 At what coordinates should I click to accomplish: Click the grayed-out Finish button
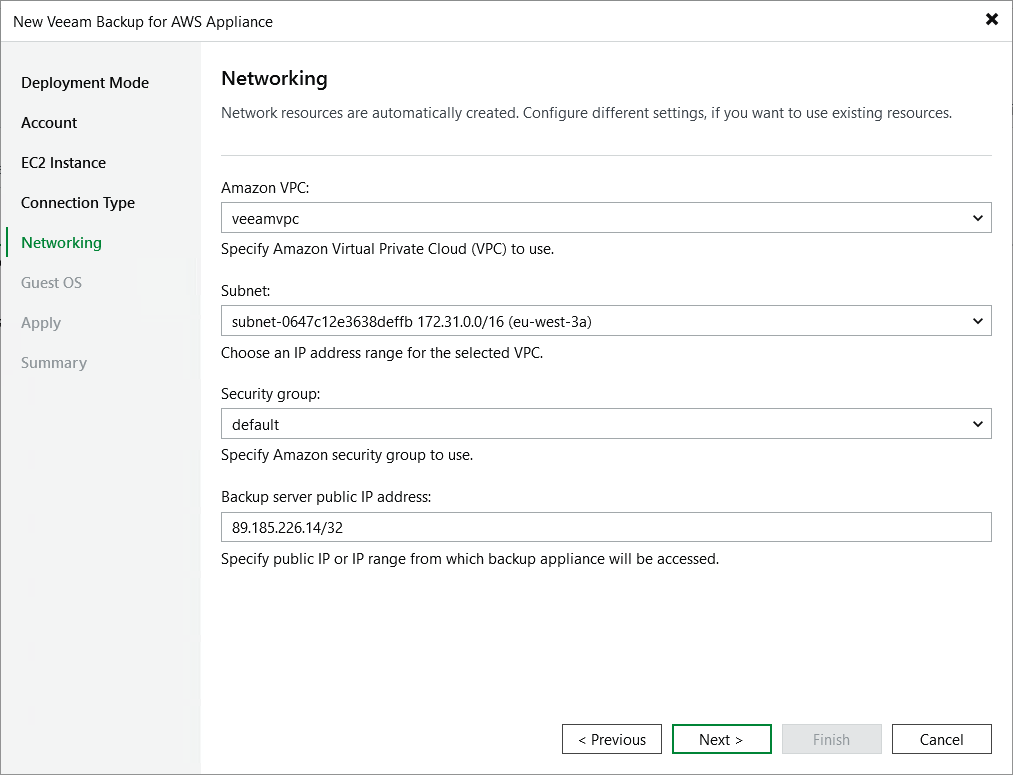click(831, 739)
